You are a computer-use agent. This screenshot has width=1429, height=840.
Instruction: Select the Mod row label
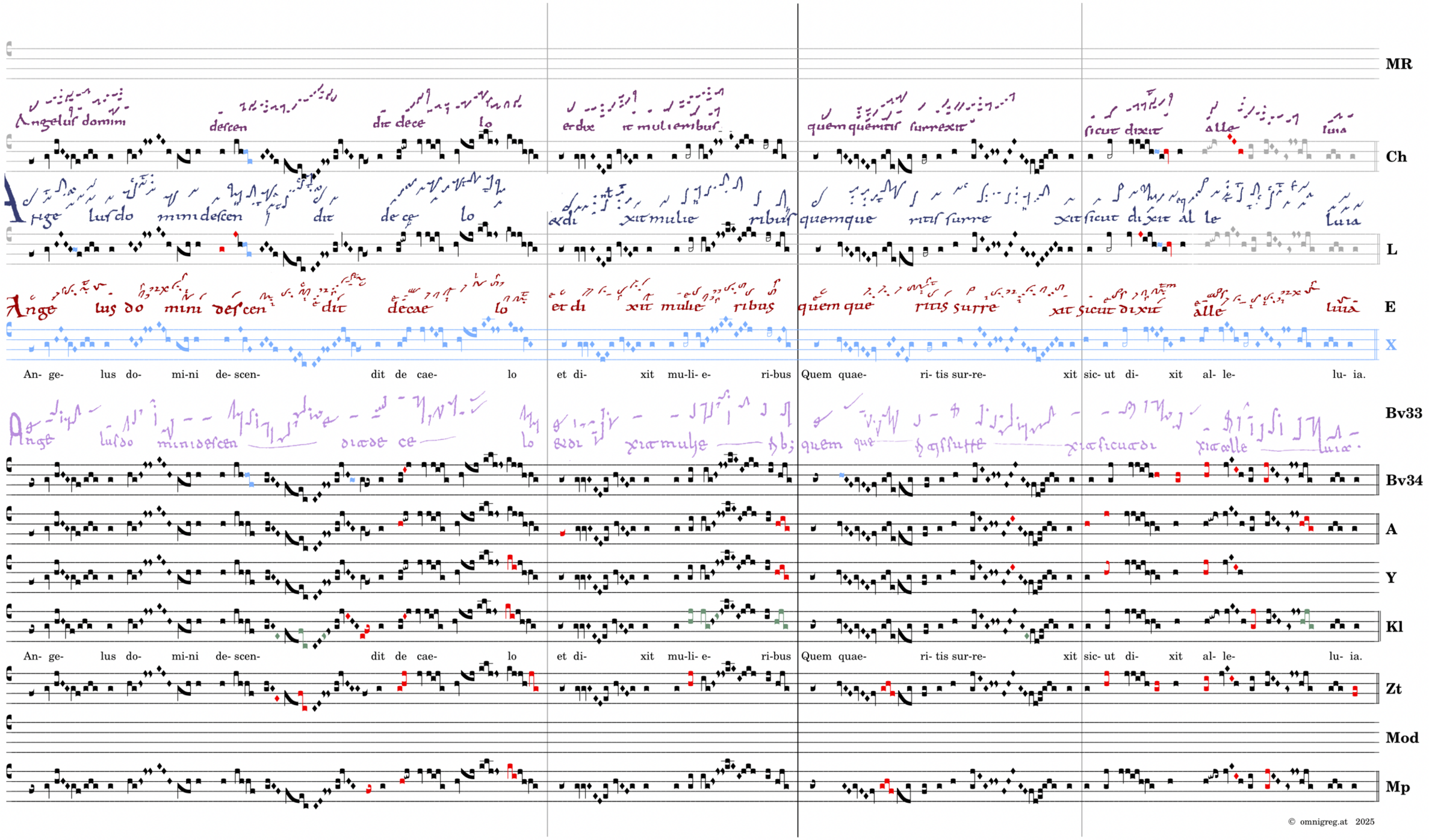[1402, 738]
